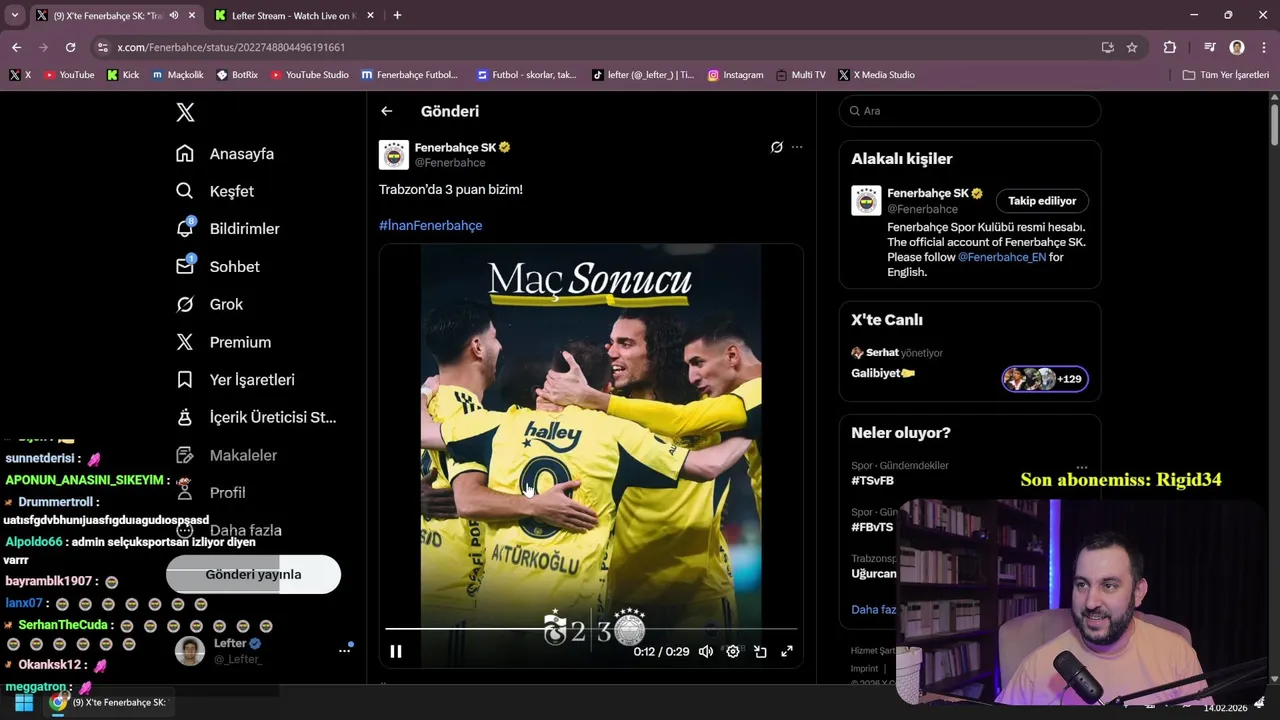Open tab search dropdown
This screenshot has width=1280, height=720.
[15, 16]
